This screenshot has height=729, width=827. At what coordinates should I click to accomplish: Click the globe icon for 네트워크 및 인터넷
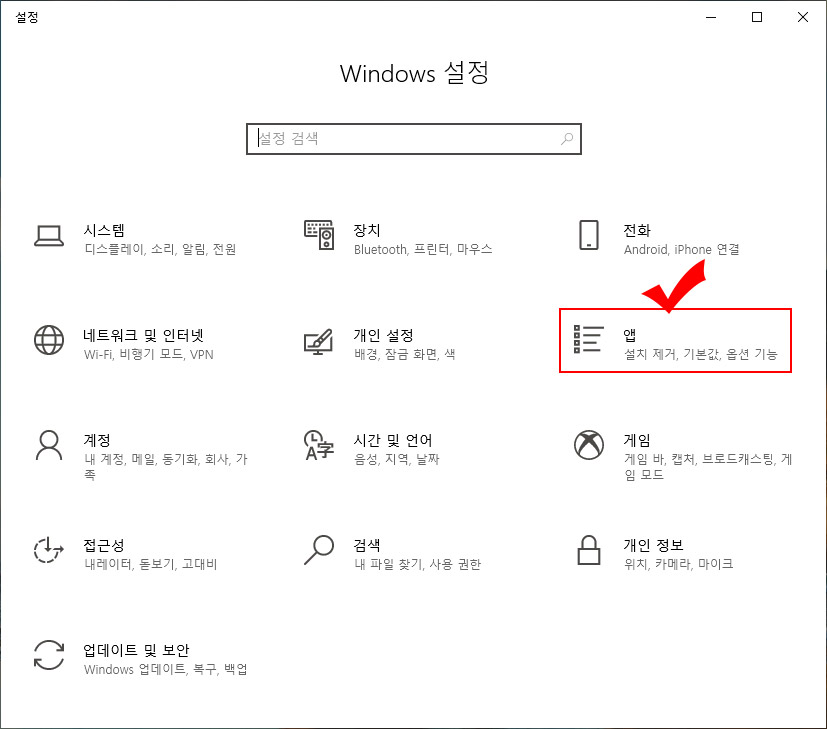[x=49, y=340]
